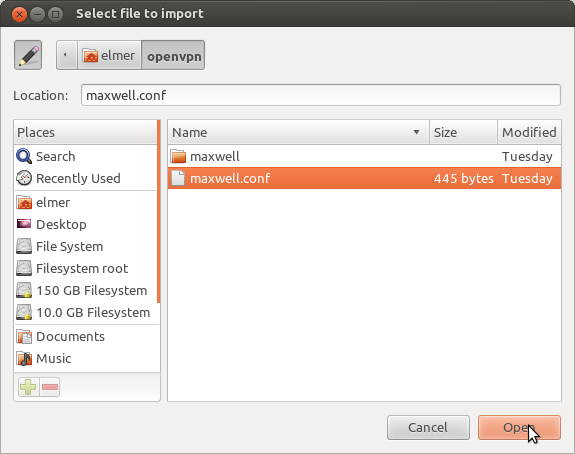Sort by the Modified column header
Image resolution: width=575 pixels, height=454 pixels.
(x=530, y=132)
